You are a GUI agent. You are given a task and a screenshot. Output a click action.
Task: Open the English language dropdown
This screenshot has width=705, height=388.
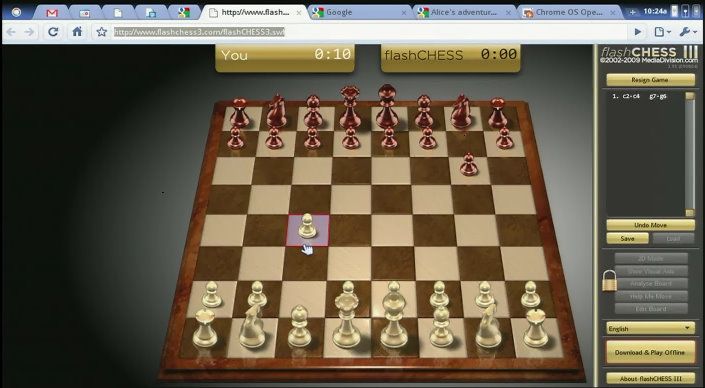pos(650,329)
